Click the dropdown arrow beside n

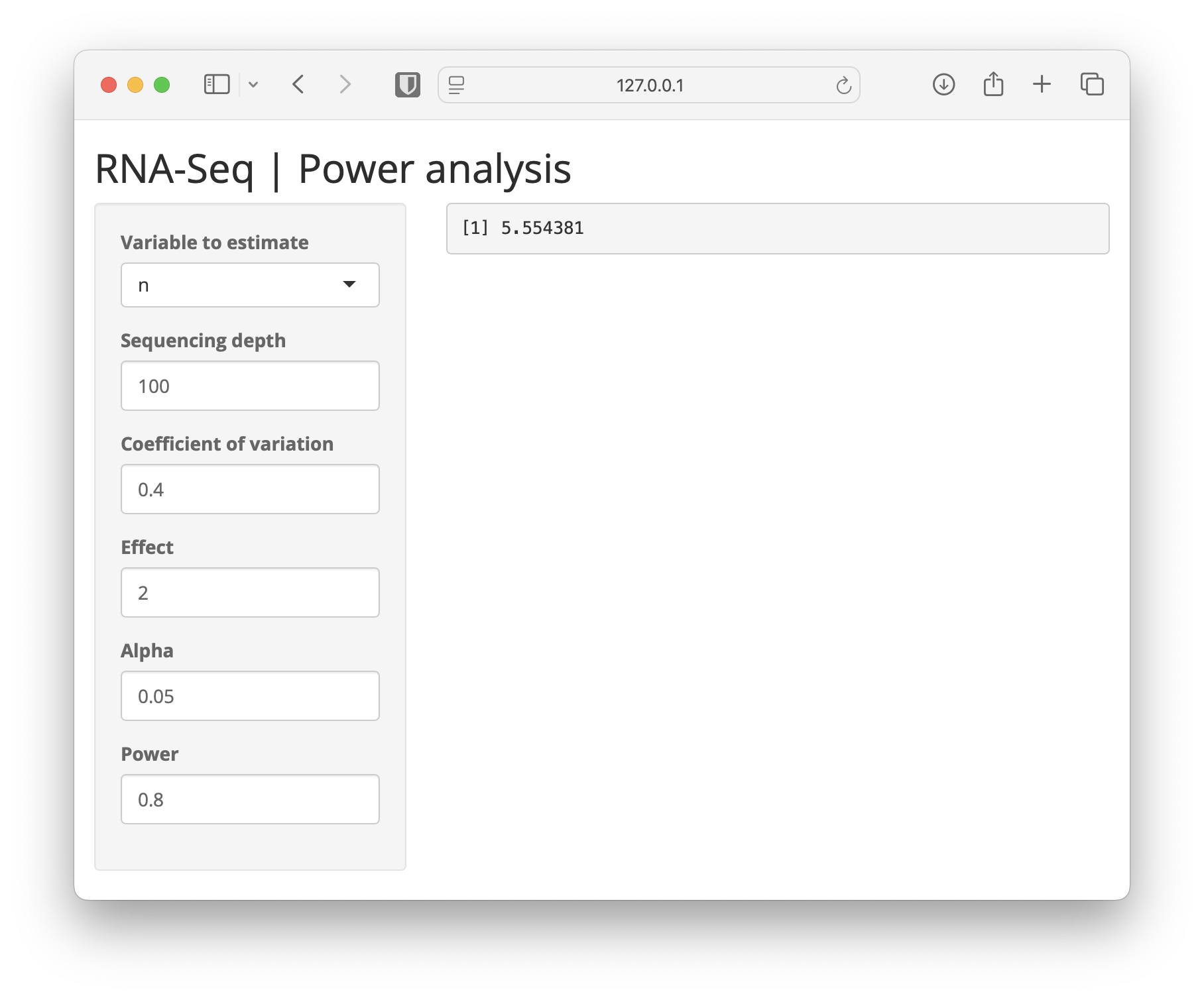349,284
